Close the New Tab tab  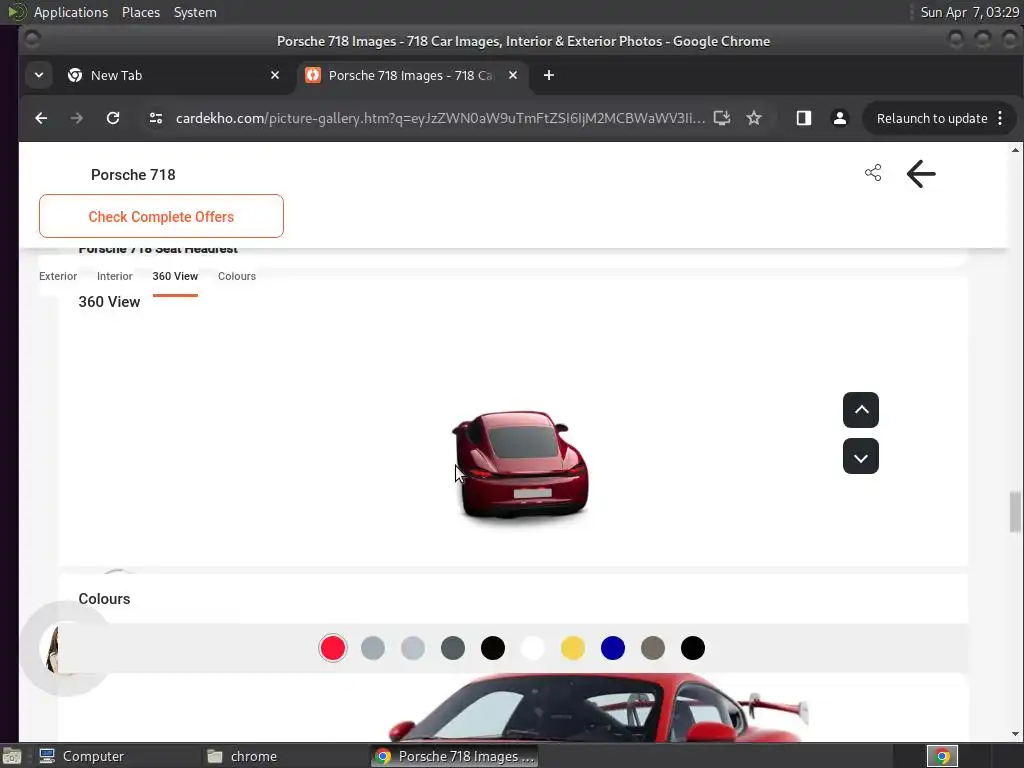click(x=275, y=75)
